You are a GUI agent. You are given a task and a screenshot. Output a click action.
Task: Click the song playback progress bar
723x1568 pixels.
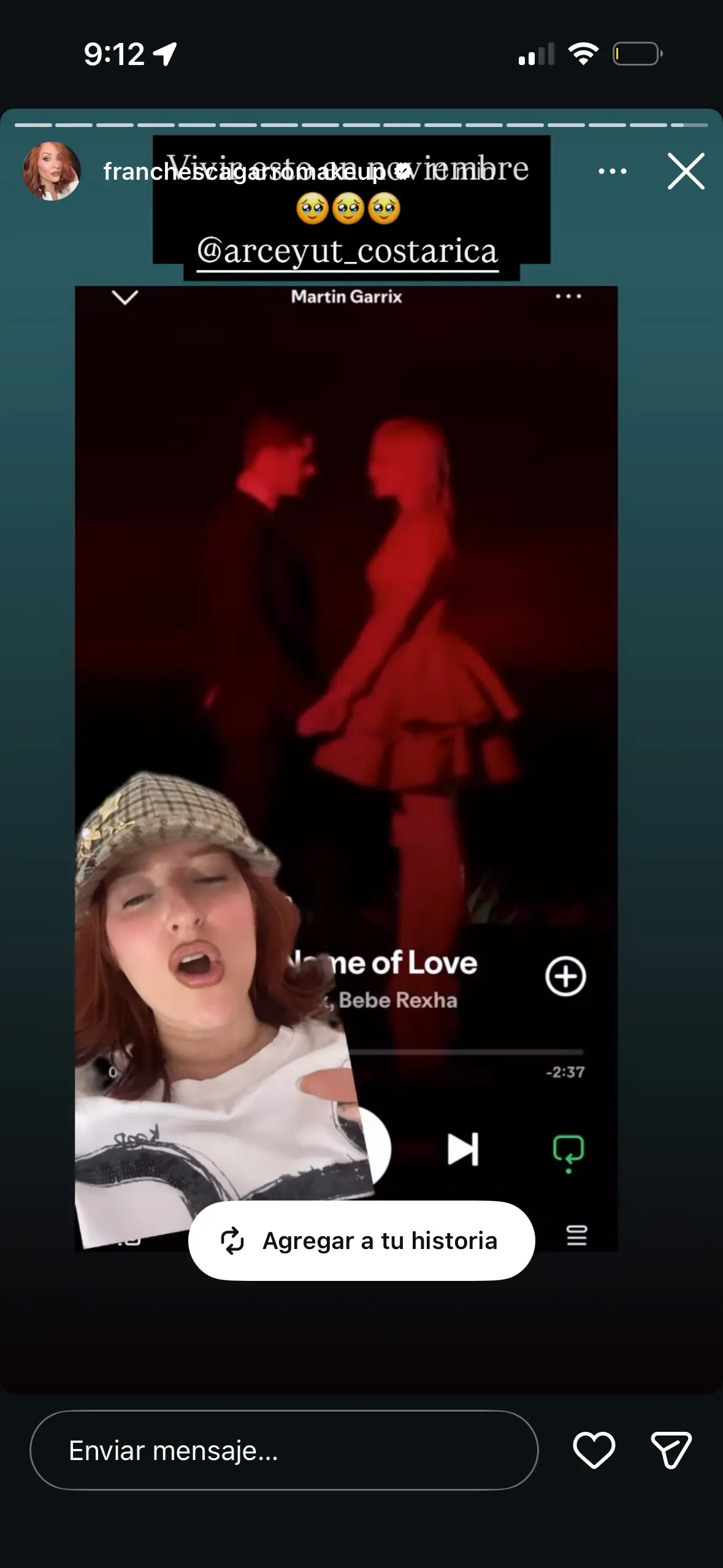pyautogui.click(x=466, y=1051)
